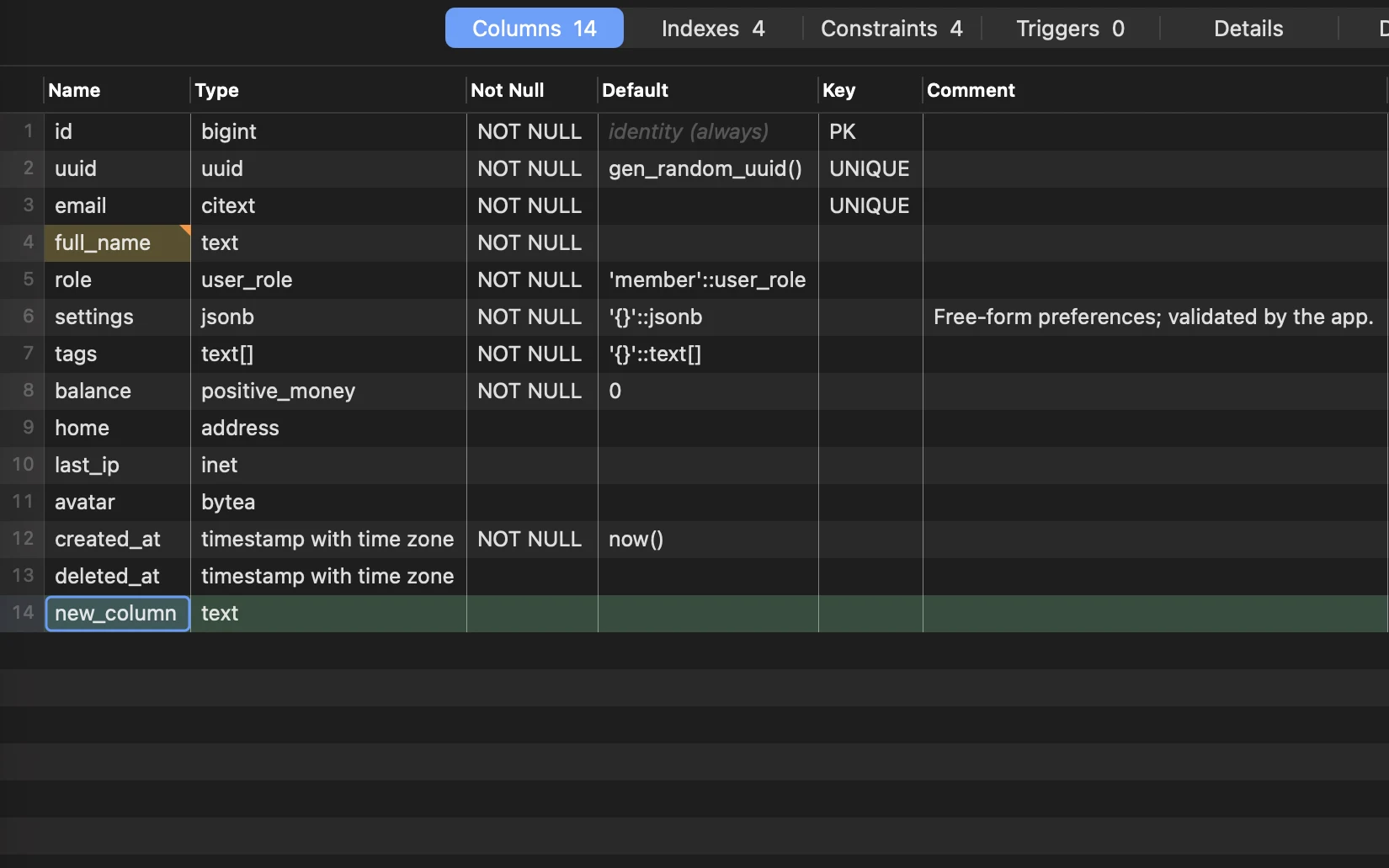Click the user_role type cell
This screenshot has width=1389, height=868.
[x=328, y=280]
